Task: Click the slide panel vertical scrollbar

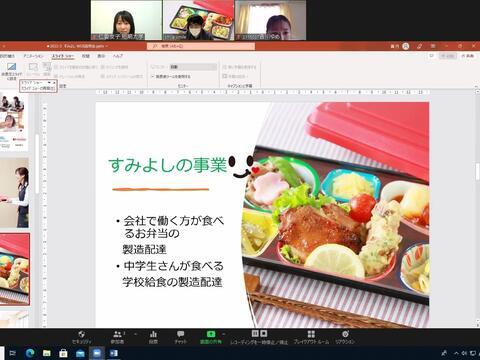Action: [37, 163]
